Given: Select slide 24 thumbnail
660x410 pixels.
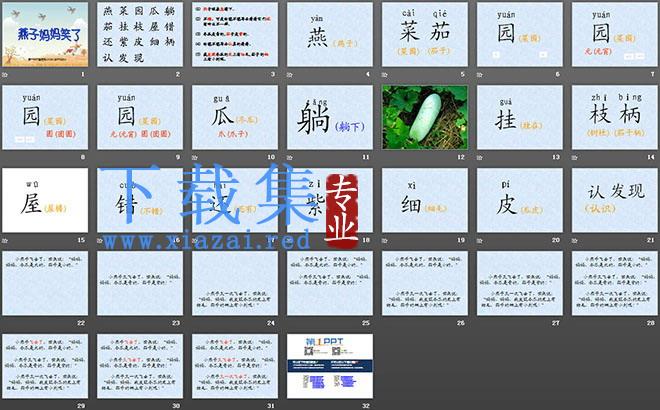Looking at the screenshot, I should pyautogui.click(x=235, y=283).
